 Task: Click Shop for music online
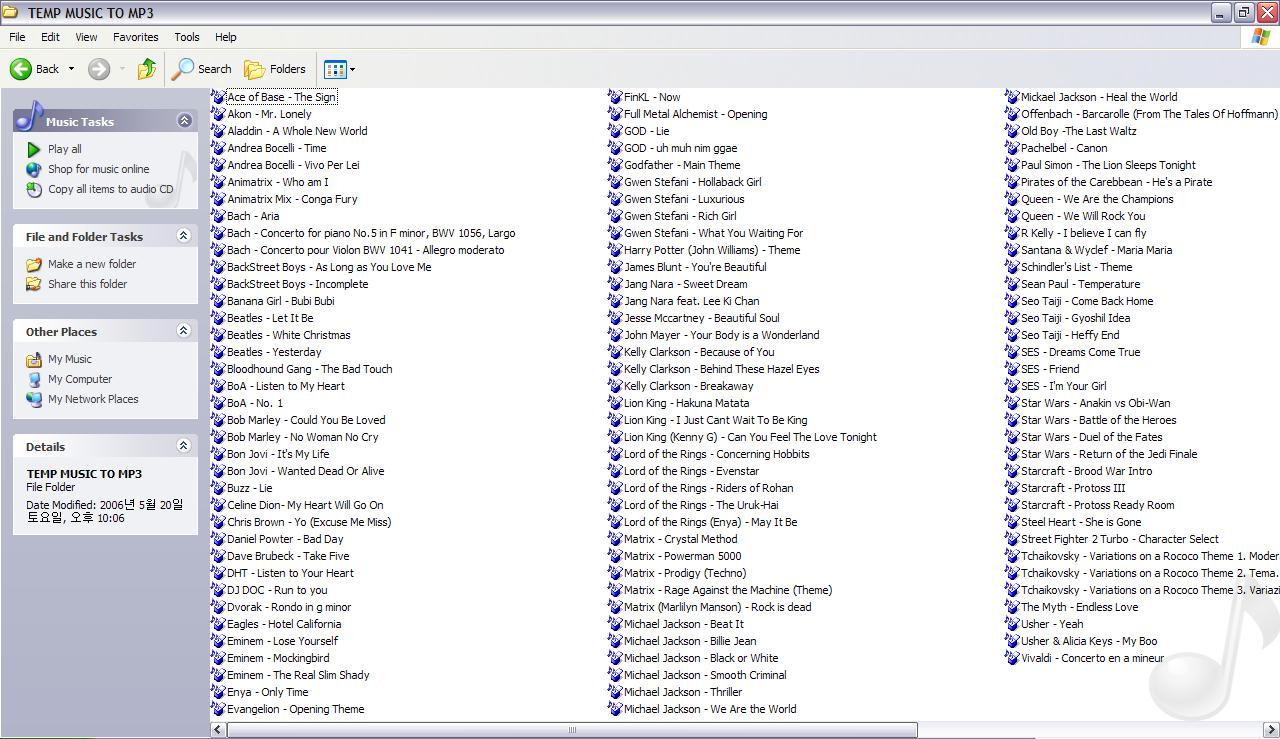click(98, 169)
